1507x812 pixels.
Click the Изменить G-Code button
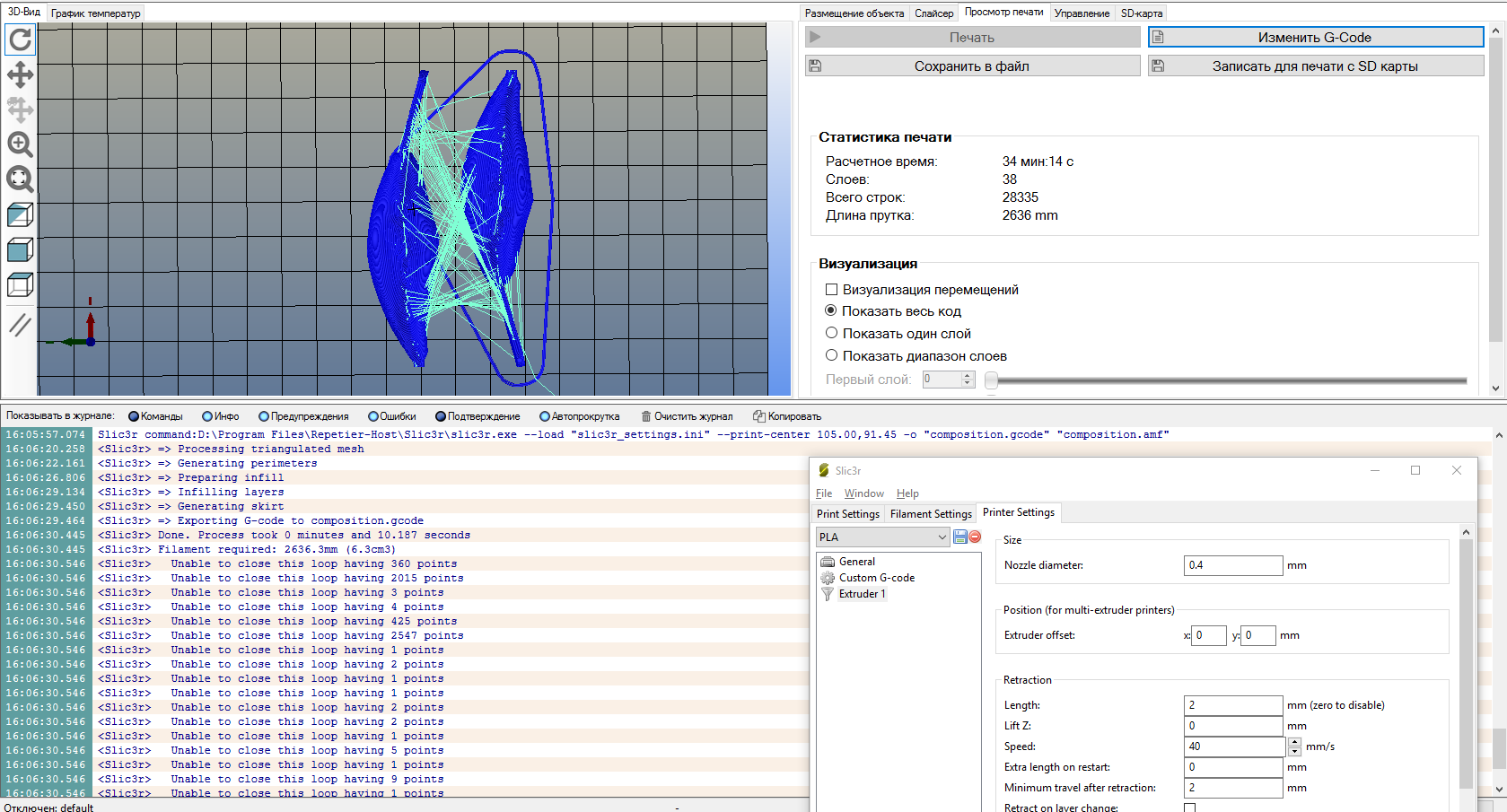1315,38
